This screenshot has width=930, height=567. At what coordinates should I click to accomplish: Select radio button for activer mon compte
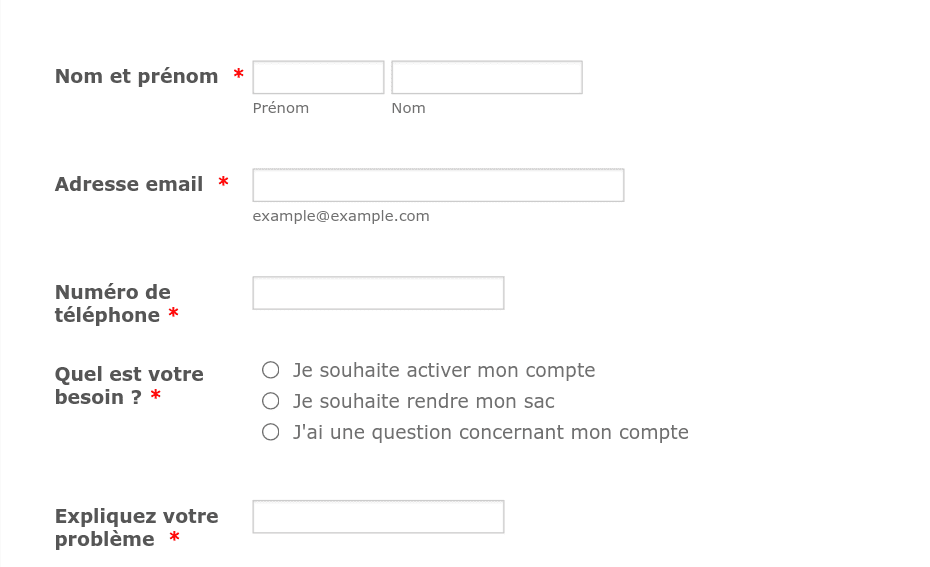270,370
